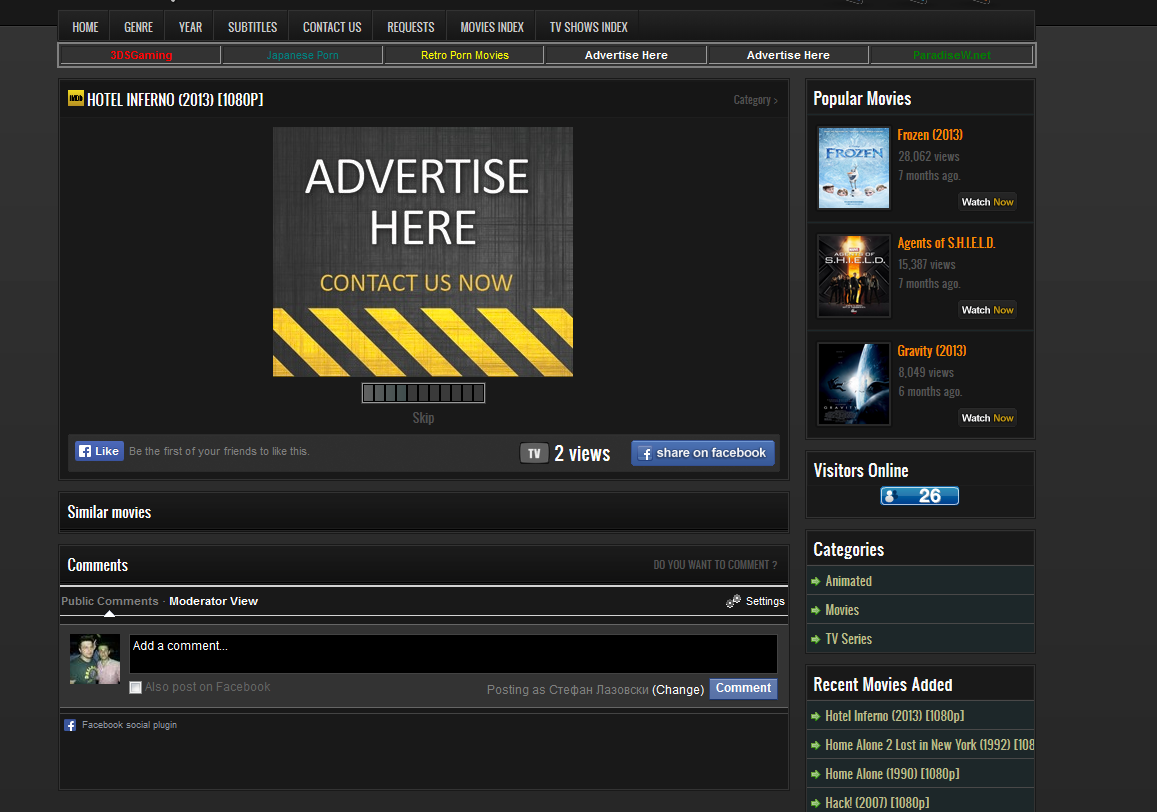The height and width of the screenshot is (812, 1157).
Task: Click the Add a comment text field
Action: point(453,654)
